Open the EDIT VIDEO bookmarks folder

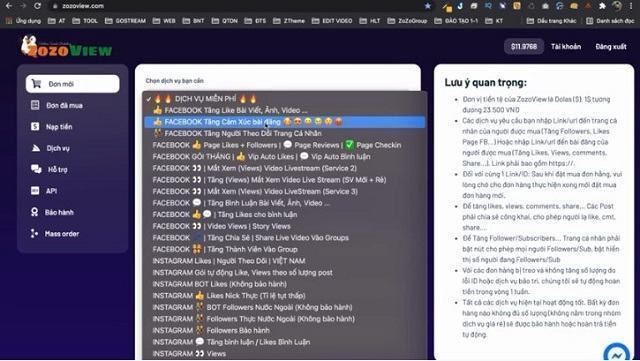point(332,21)
